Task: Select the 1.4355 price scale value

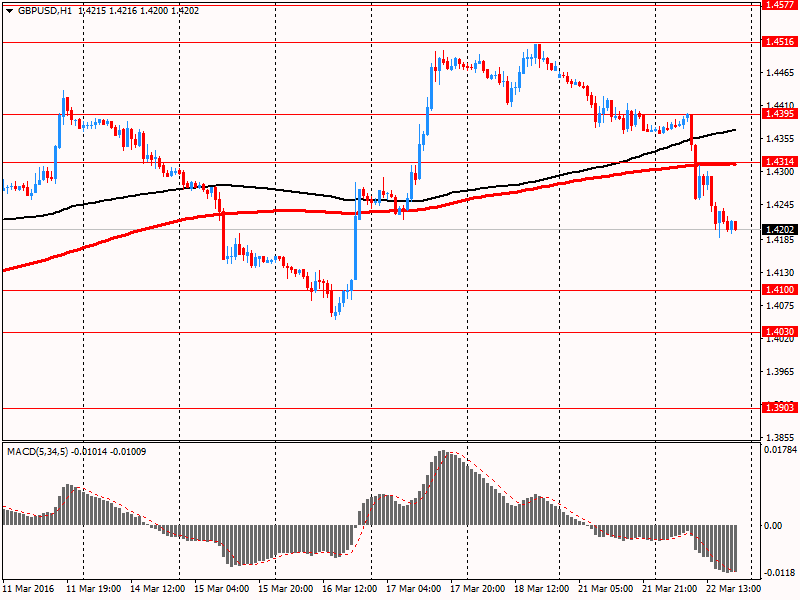Action: click(780, 139)
